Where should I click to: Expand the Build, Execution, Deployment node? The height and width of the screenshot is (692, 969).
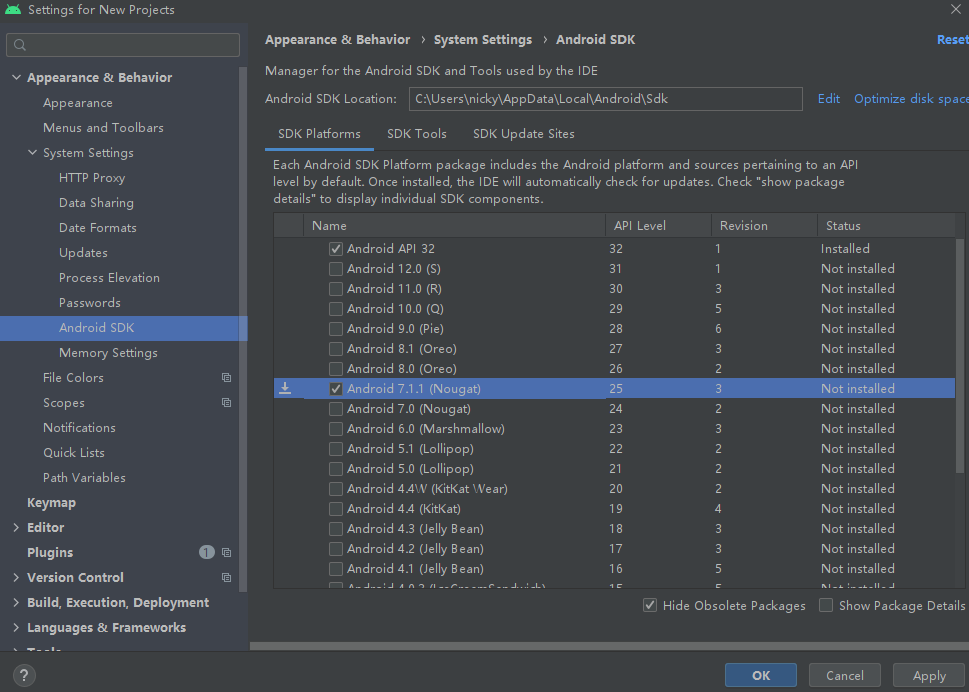click(16, 602)
